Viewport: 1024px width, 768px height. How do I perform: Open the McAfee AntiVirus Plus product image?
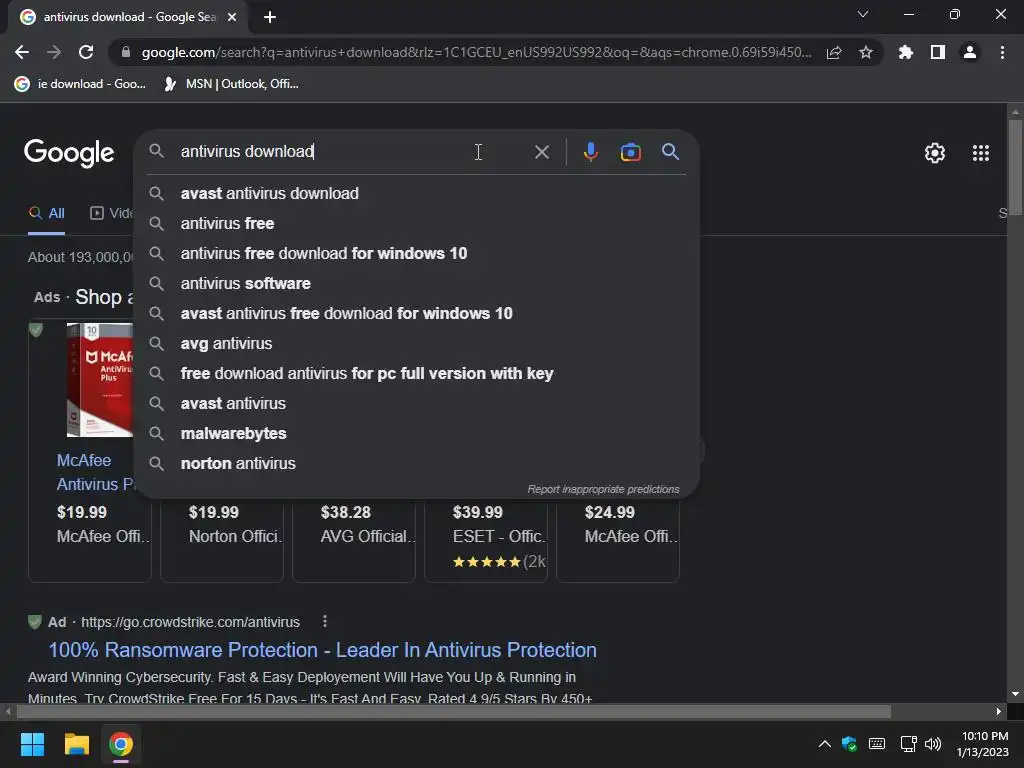[99, 379]
